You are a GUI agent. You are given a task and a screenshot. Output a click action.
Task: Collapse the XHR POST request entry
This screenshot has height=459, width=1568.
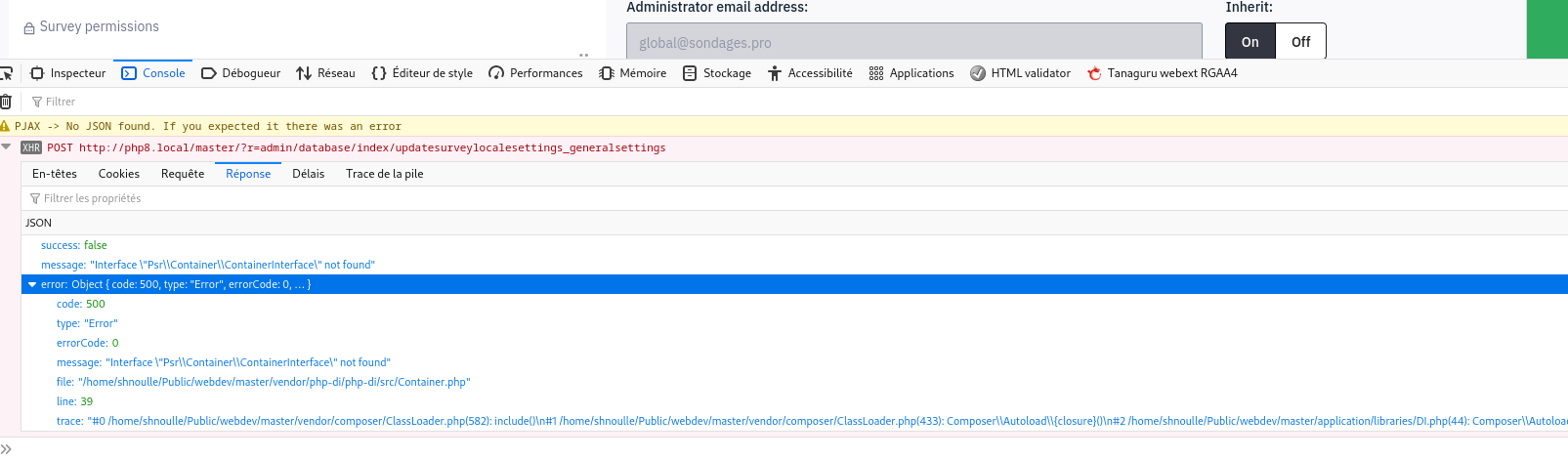coord(7,147)
